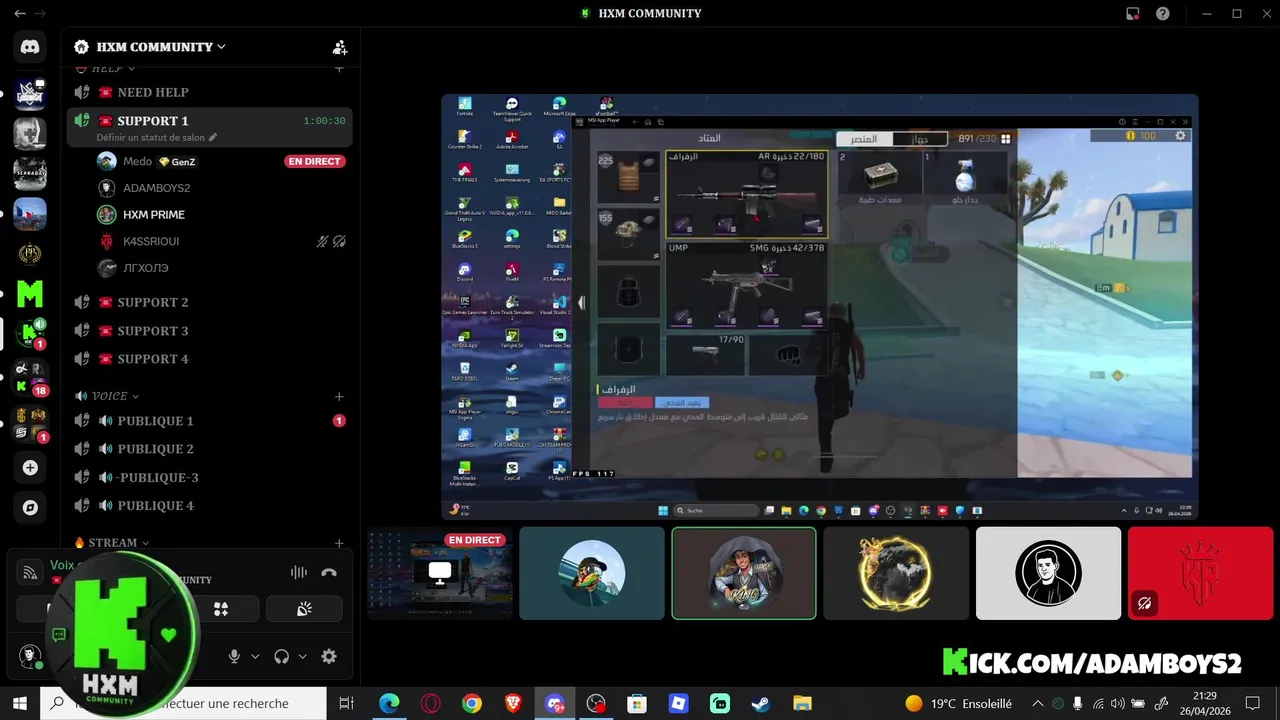The image size is (1280, 720).
Task: Open the inbox icon in title bar
Action: [x=1132, y=14]
